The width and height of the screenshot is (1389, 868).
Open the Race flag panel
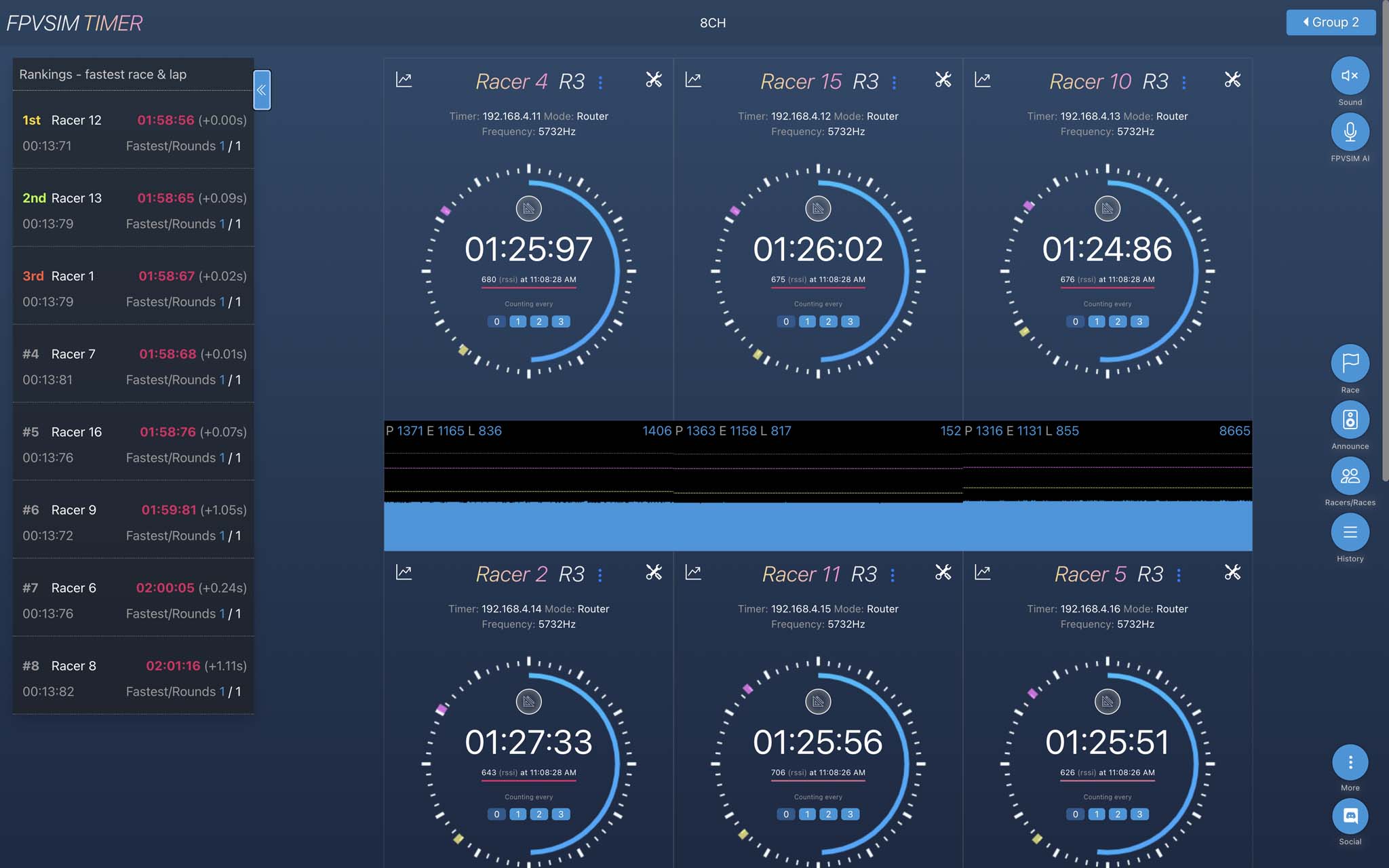tap(1350, 363)
